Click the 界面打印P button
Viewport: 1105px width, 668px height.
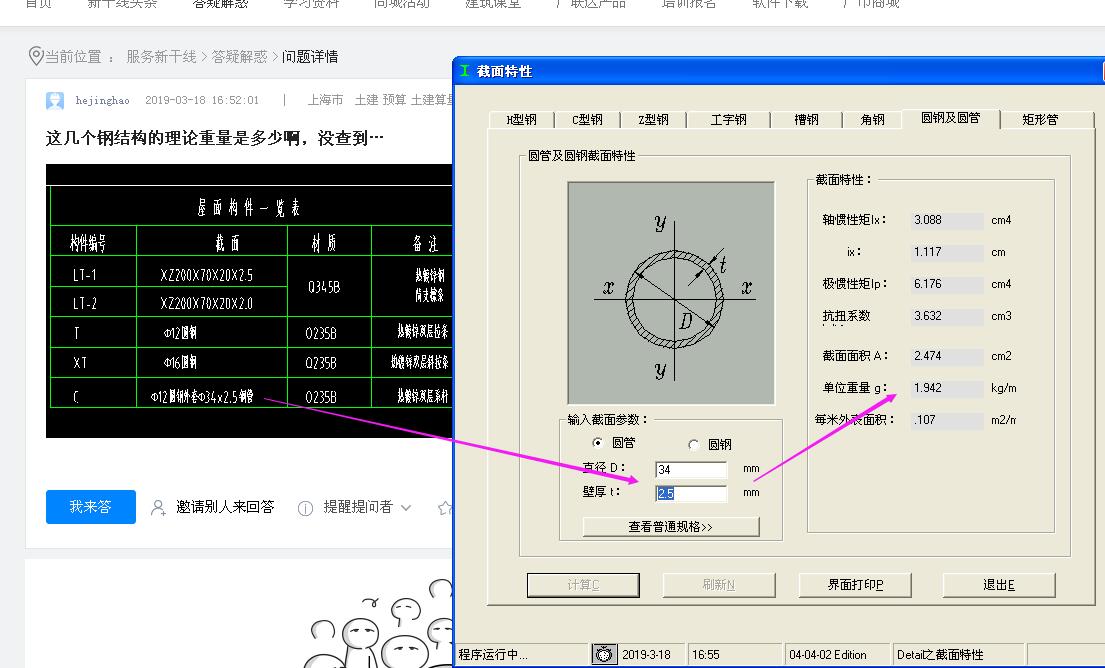click(855, 585)
